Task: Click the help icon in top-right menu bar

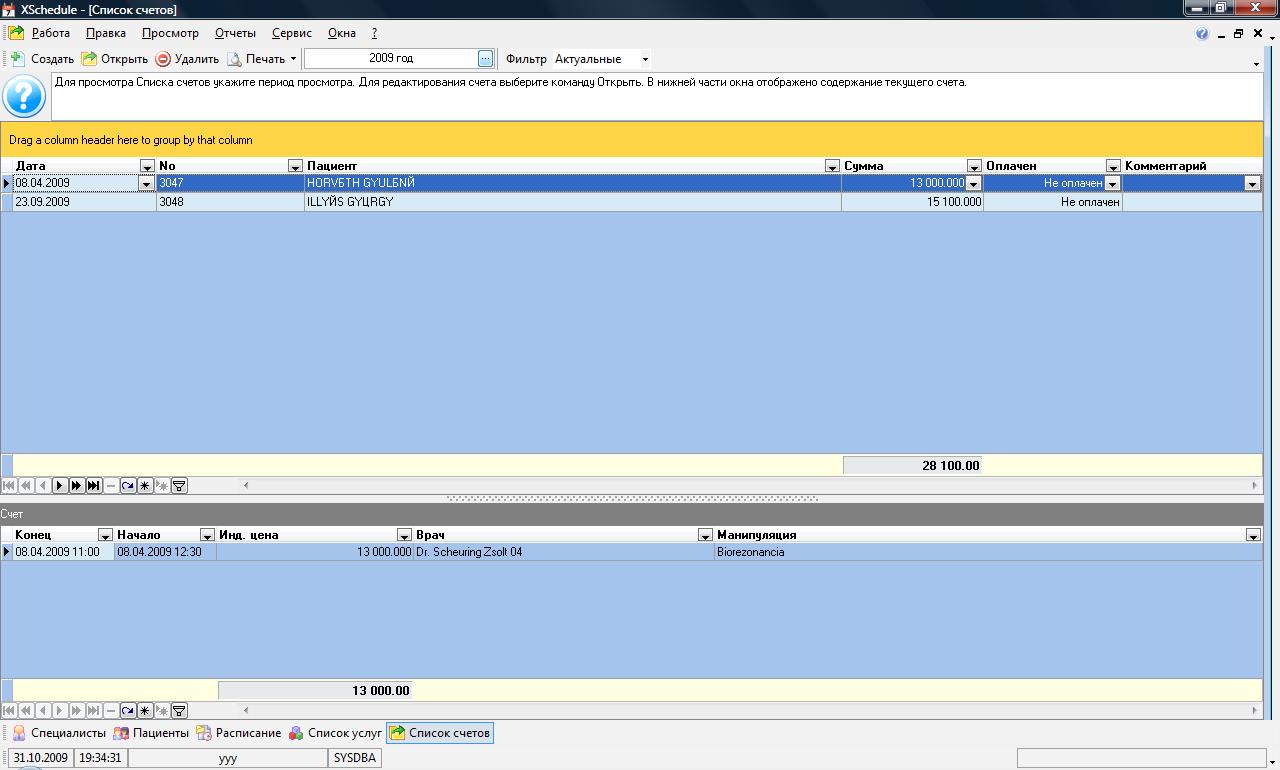Action: pyautogui.click(x=1202, y=33)
